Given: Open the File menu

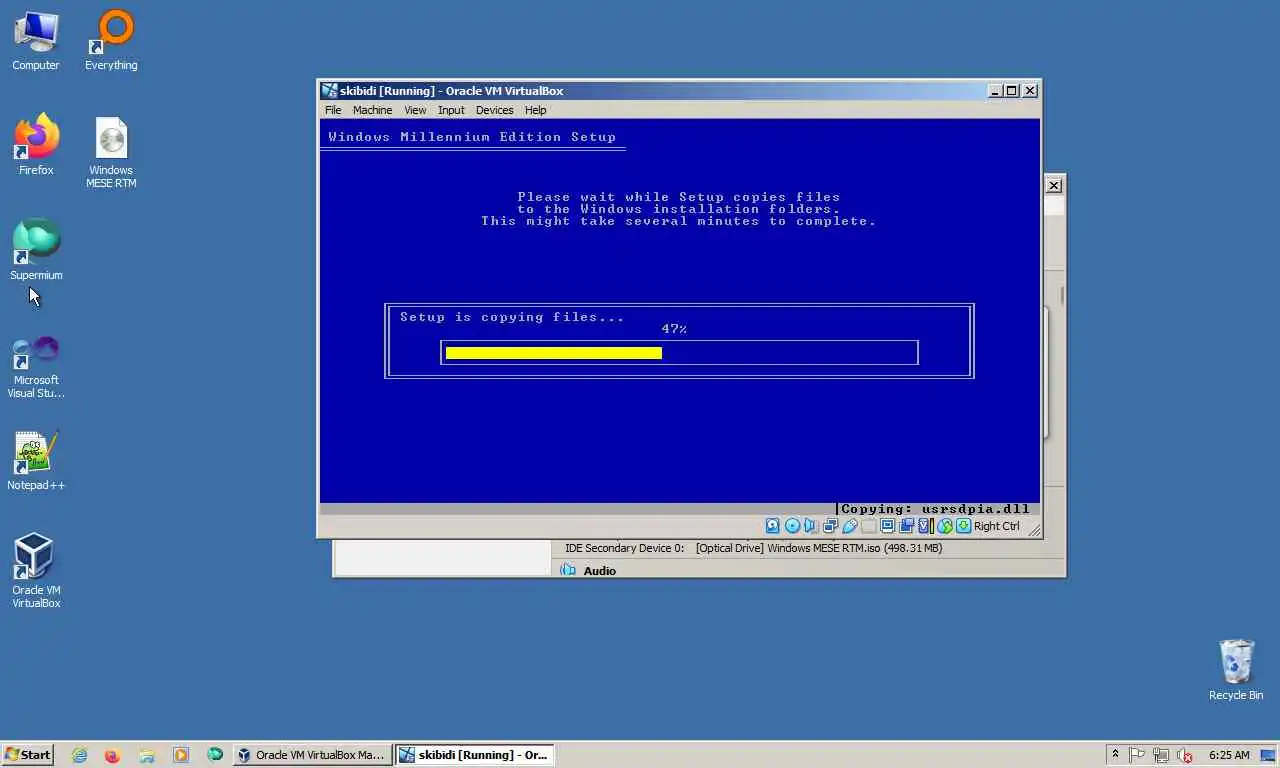Looking at the screenshot, I should tap(333, 110).
